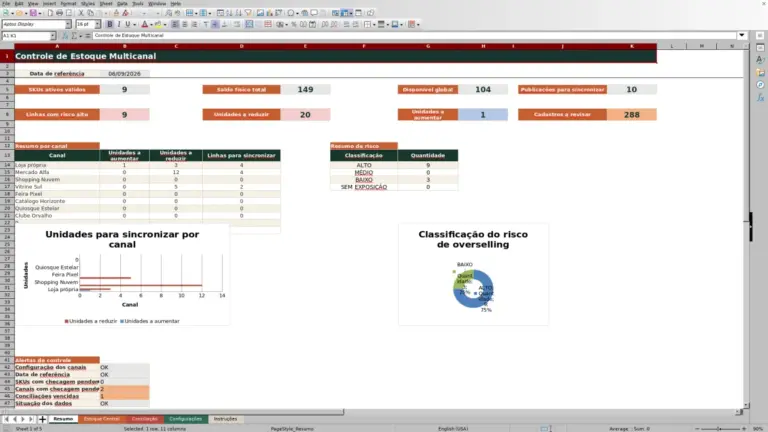Open the font color dropdown arrow
The height and width of the screenshot is (432, 768).
[x=151, y=24]
